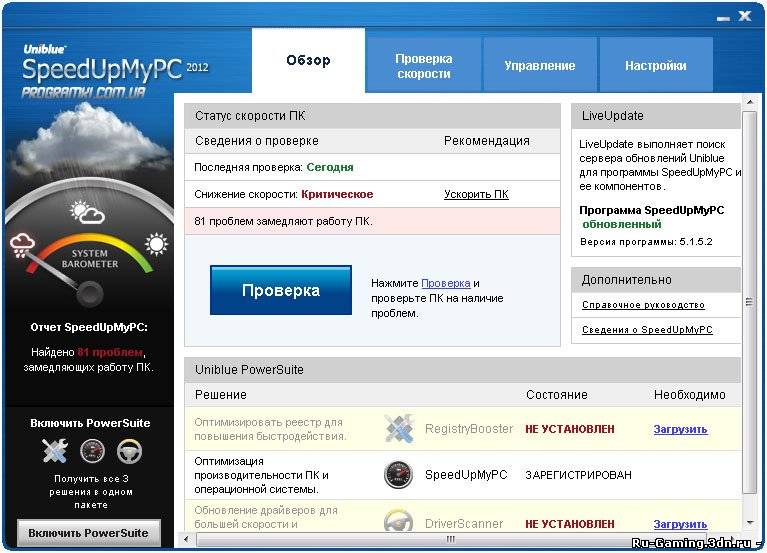Image resolution: width=767 pixels, height=553 pixels.
Task: Click the steering wheel icon in left sidebar
Action: [129, 451]
